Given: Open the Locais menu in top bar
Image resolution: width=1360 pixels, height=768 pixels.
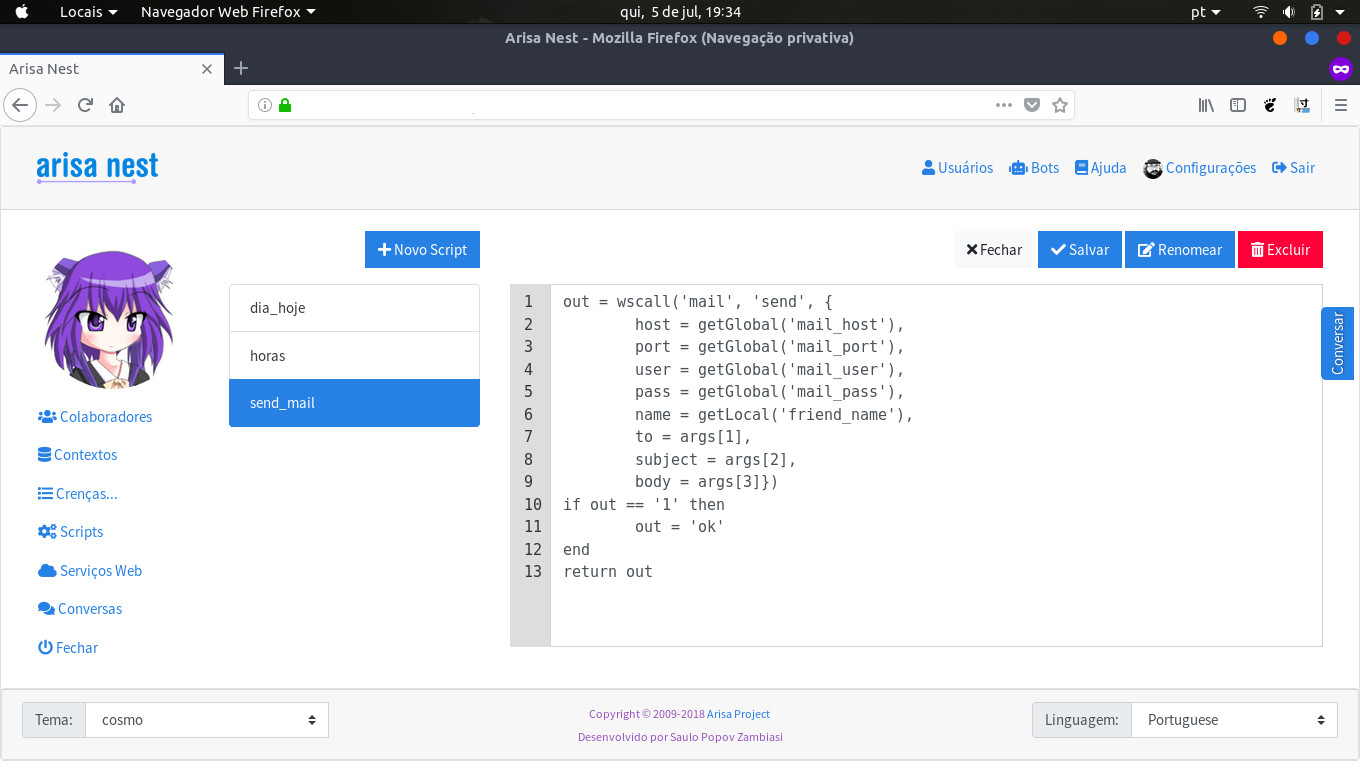Looking at the screenshot, I should tap(88, 12).
